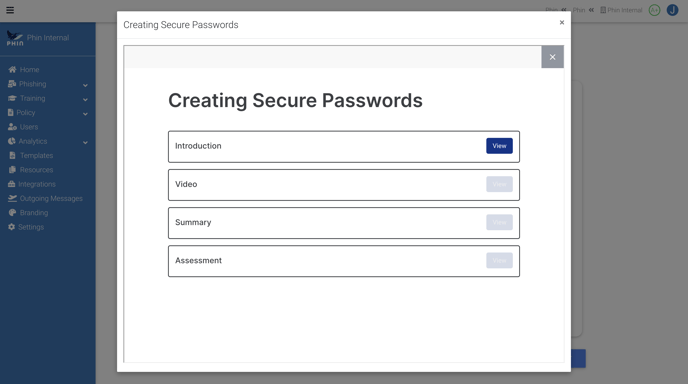The height and width of the screenshot is (384, 688).
Task: Click the green A+ badge icon
Action: [654, 10]
